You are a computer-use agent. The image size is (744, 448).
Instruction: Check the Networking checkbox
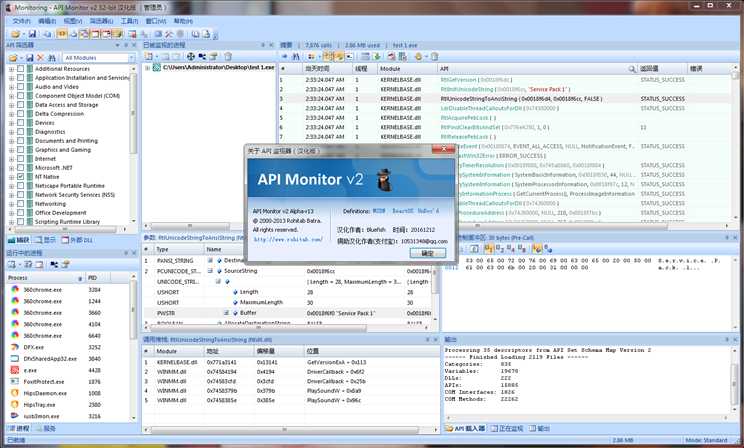20,204
